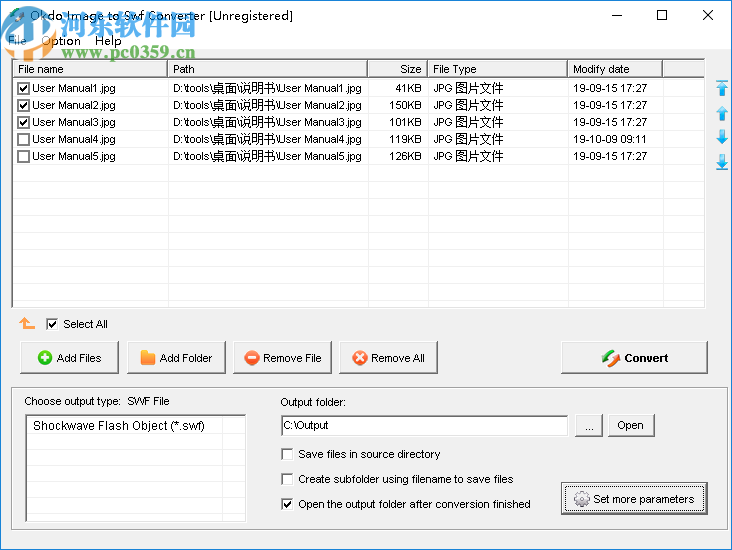Sort list by Modify date column header
This screenshot has height=550, width=732.
coord(615,69)
